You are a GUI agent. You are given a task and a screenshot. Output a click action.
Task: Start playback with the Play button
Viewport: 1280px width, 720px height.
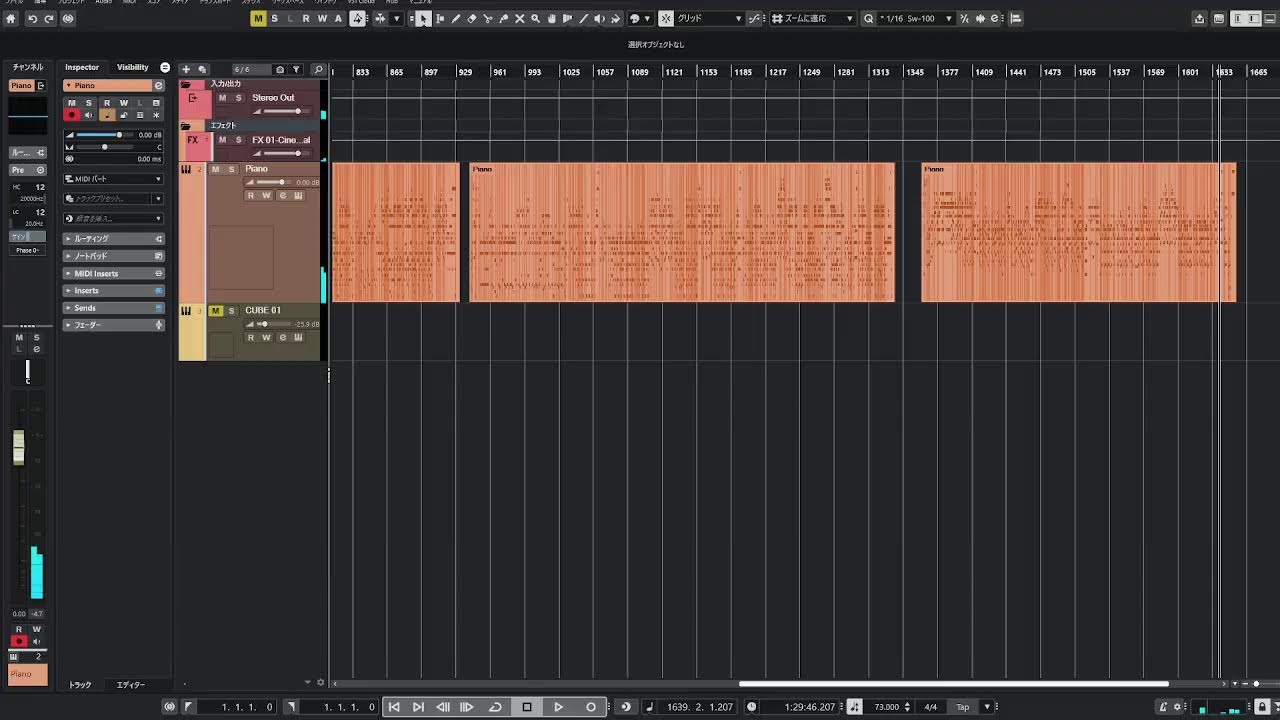click(559, 707)
